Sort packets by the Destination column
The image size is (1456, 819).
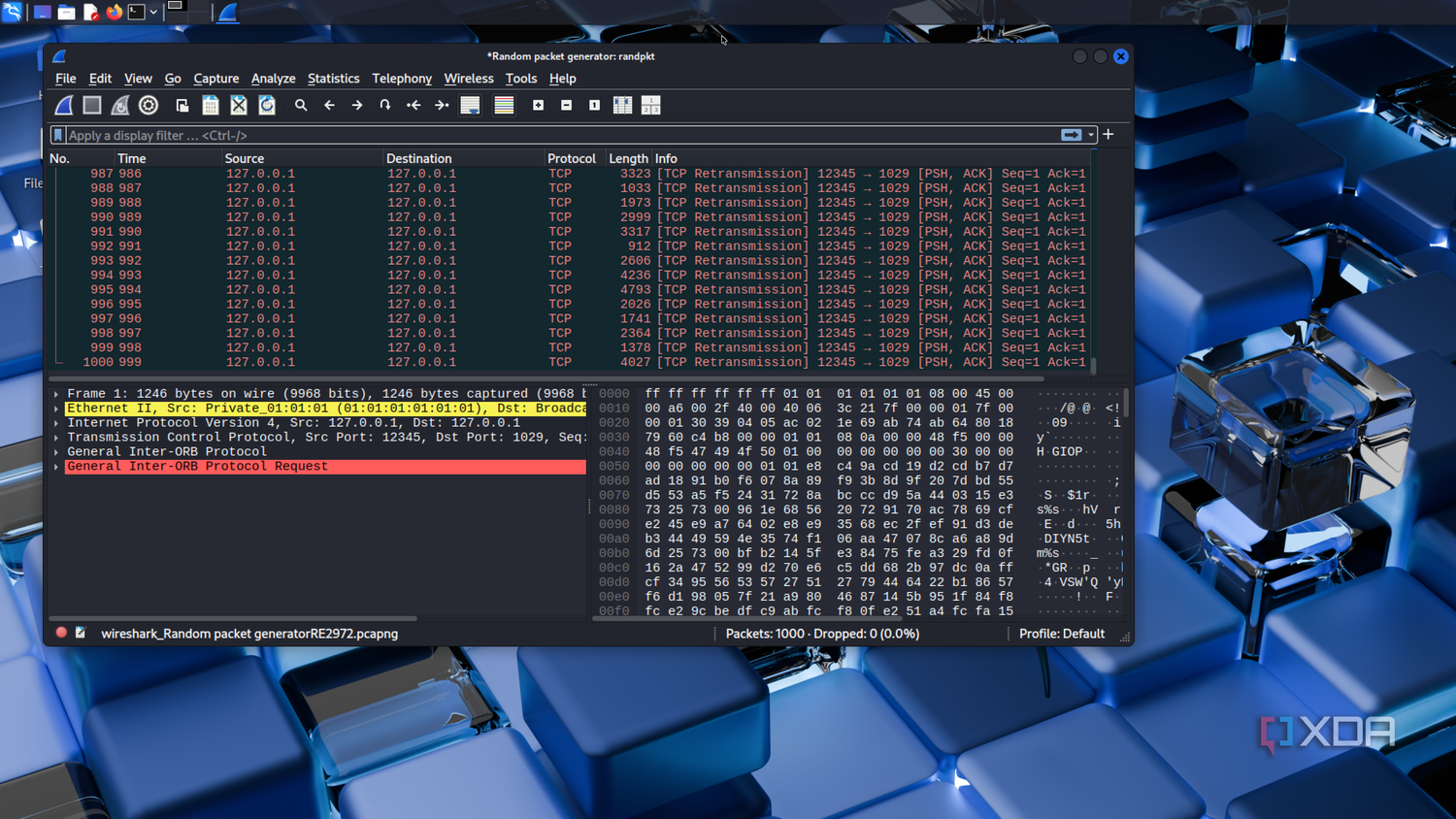[x=464, y=158]
